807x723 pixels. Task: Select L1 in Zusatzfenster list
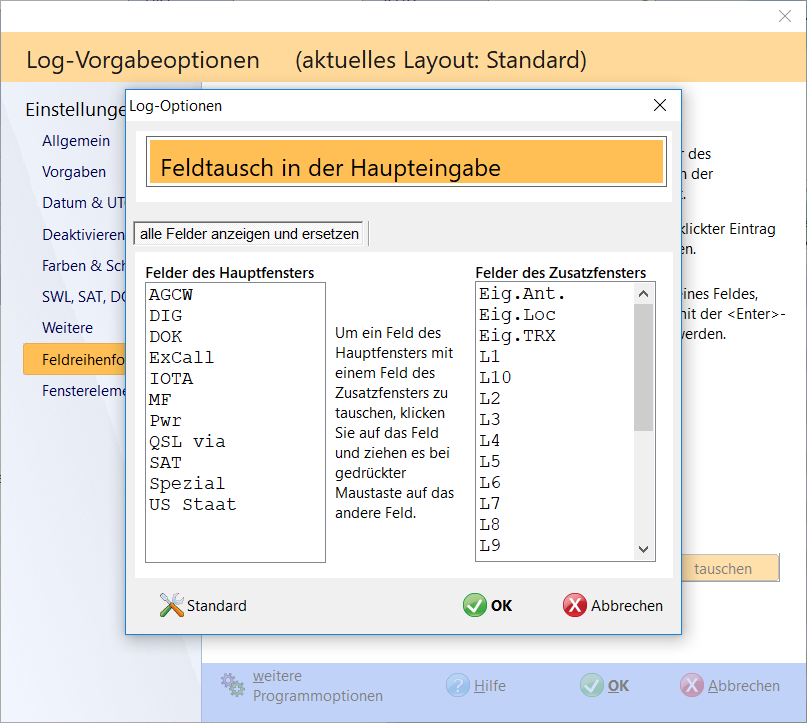pos(555,357)
